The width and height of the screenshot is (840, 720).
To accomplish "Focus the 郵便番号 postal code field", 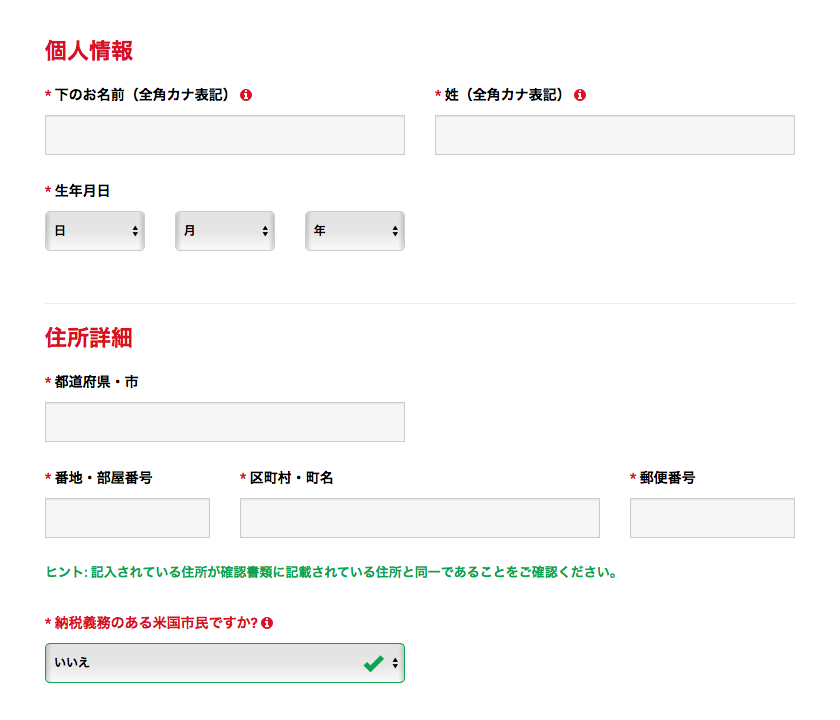I will [712, 518].
